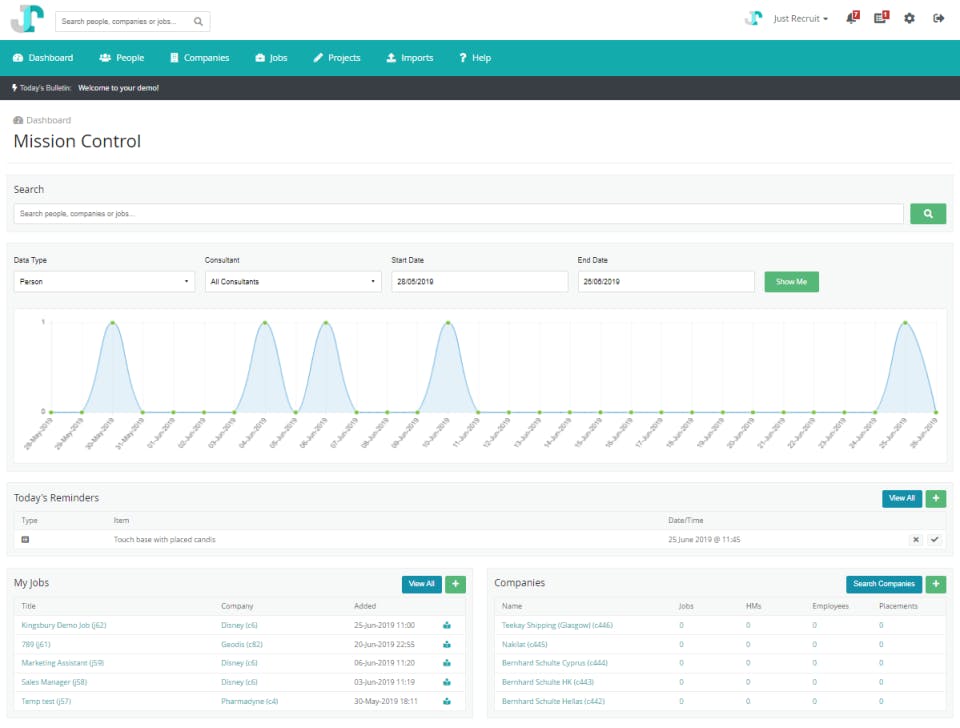
Task: Add a new job with green plus
Action: [x=455, y=584]
